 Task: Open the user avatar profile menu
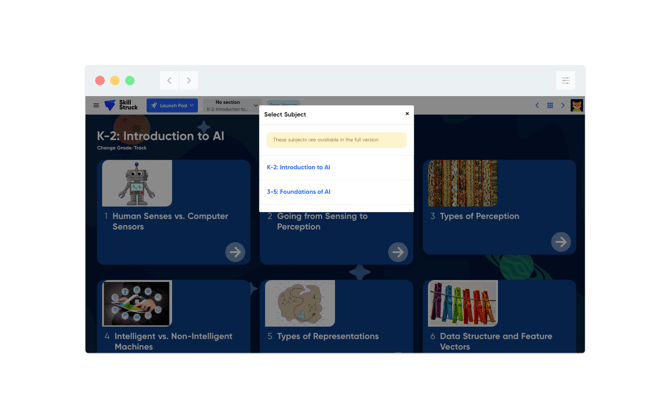click(577, 105)
